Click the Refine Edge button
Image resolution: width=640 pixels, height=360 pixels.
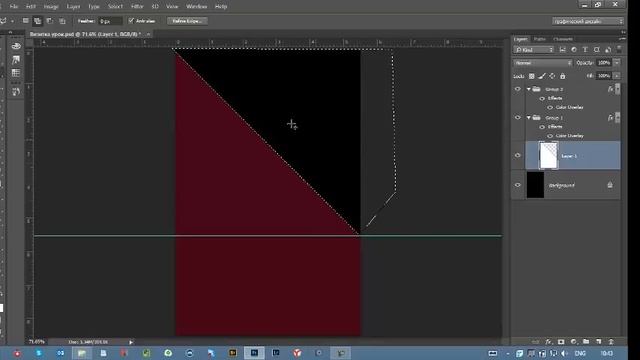(187, 21)
